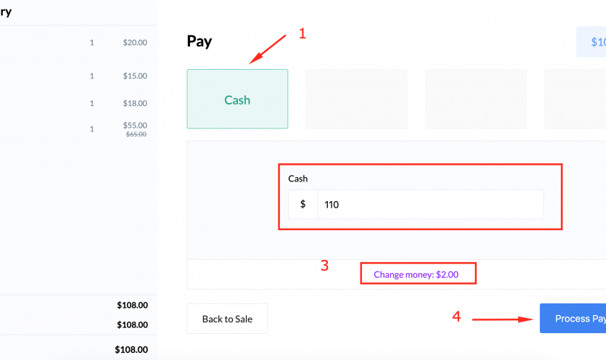The height and width of the screenshot is (360, 606).
Task: Click the $20.00 line item price
Action: [x=135, y=43]
